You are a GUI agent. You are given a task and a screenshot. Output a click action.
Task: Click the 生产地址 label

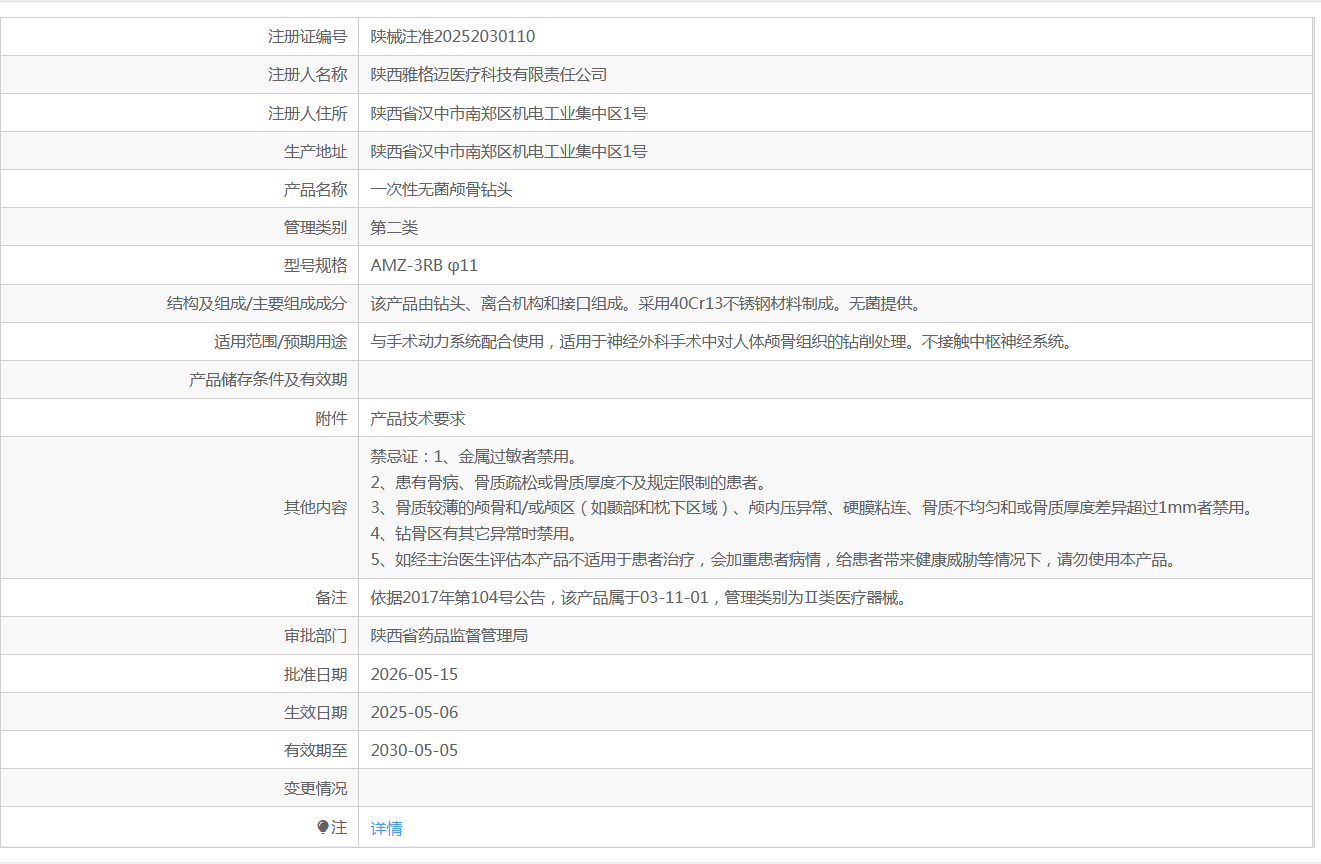point(316,151)
